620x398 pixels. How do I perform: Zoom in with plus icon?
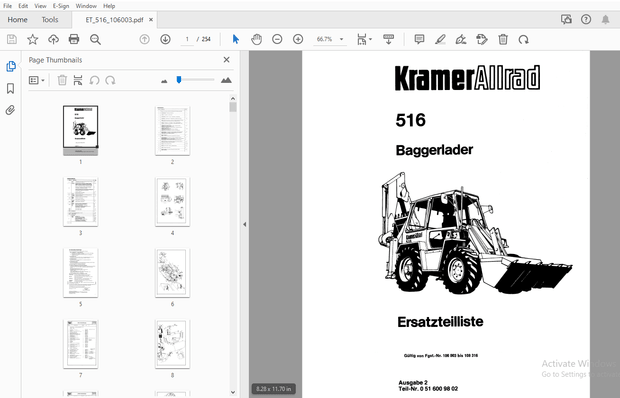(x=298, y=39)
